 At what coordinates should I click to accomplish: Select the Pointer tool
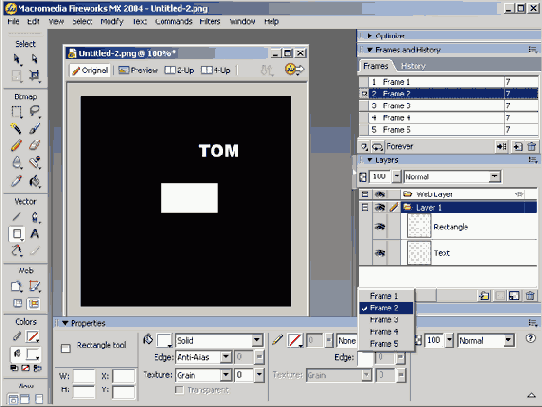point(16,59)
